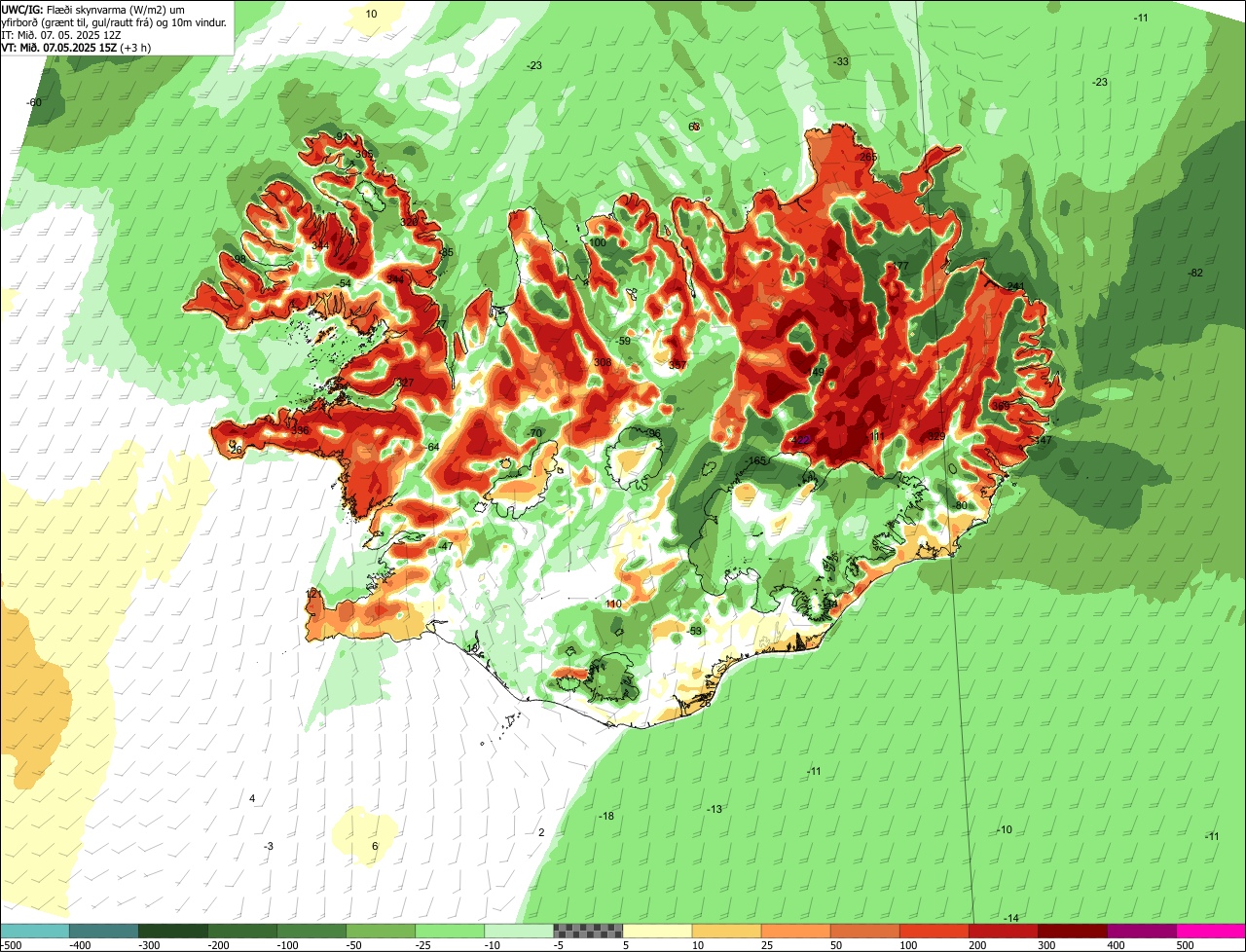1246x952 pixels.
Task: Click the title line 'UWC/IG: Flæði skynvarma (W/m2) um'
Action: click(93, 9)
